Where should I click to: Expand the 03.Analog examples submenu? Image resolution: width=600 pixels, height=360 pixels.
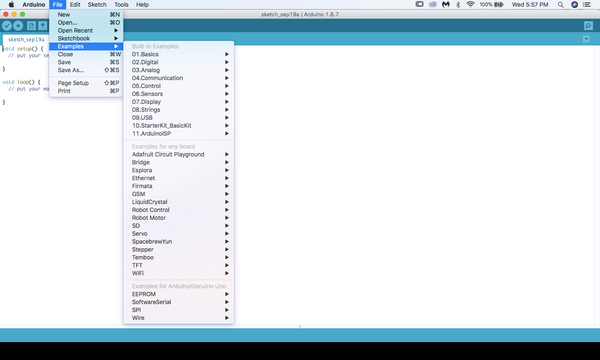click(x=179, y=70)
